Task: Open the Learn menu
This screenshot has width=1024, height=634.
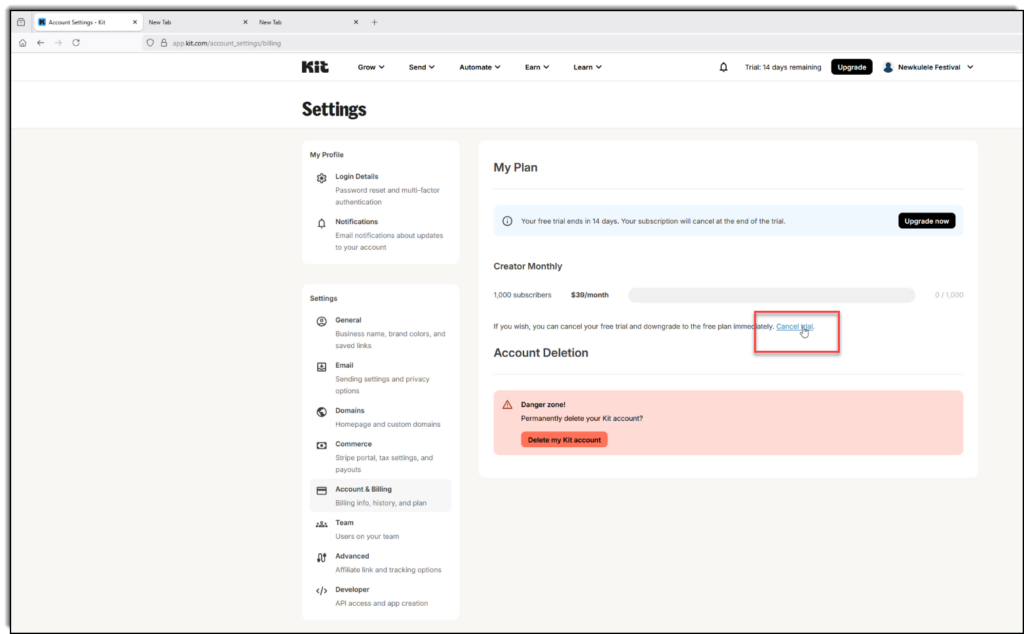Action: pos(587,67)
